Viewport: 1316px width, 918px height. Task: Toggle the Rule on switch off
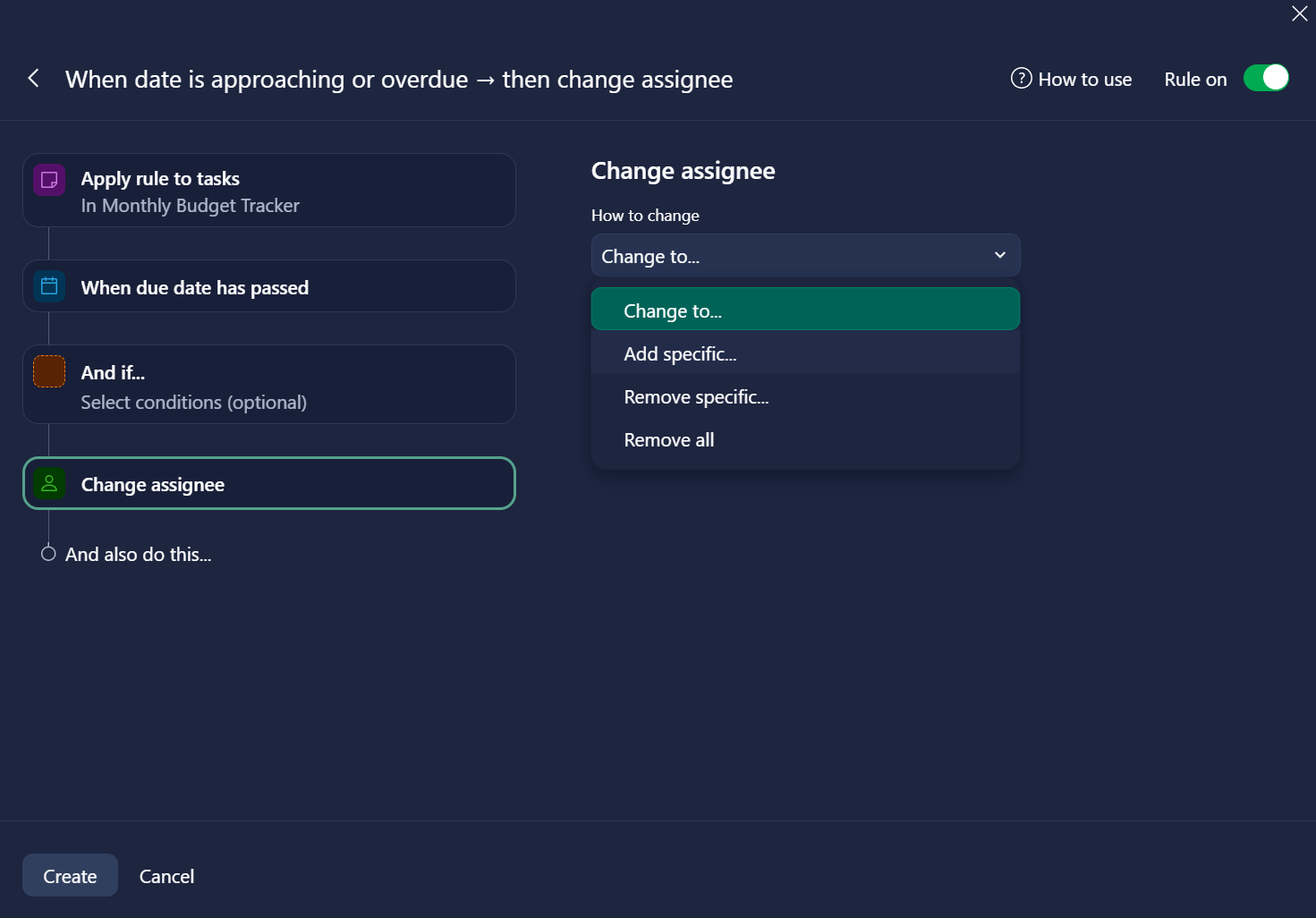[x=1266, y=79]
